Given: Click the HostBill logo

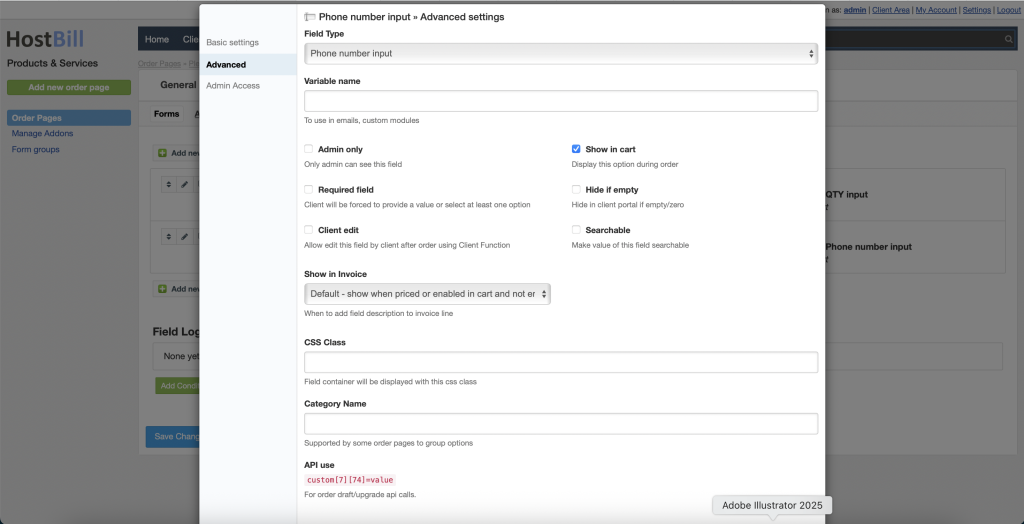Looking at the screenshot, I should click(45, 39).
